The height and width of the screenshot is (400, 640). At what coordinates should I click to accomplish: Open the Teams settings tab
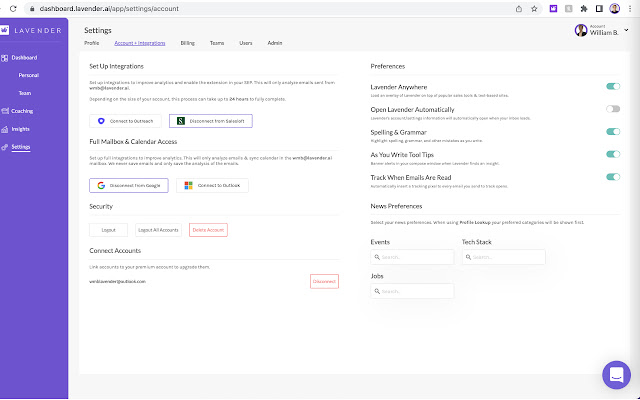pos(217,44)
